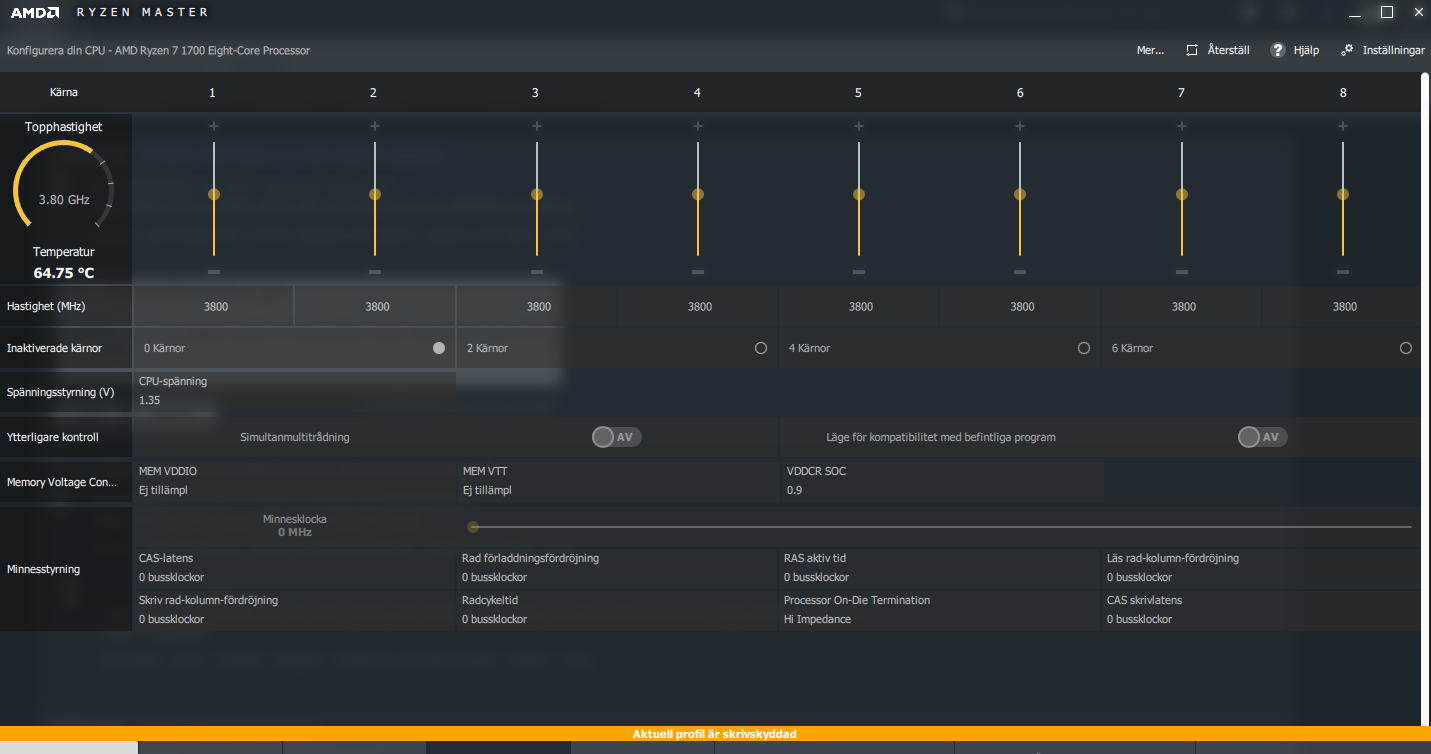Click the core 5 speed slider handle

point(859,194)
